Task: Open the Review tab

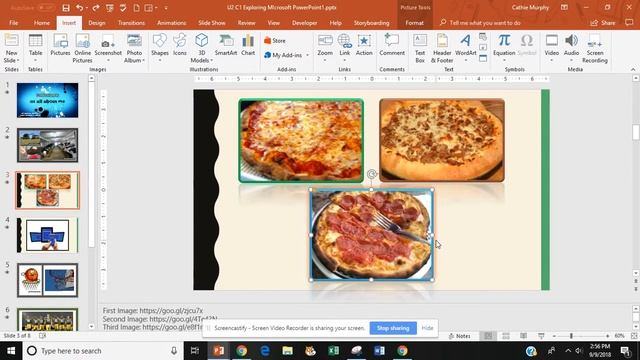Action: tap(247, 23)
